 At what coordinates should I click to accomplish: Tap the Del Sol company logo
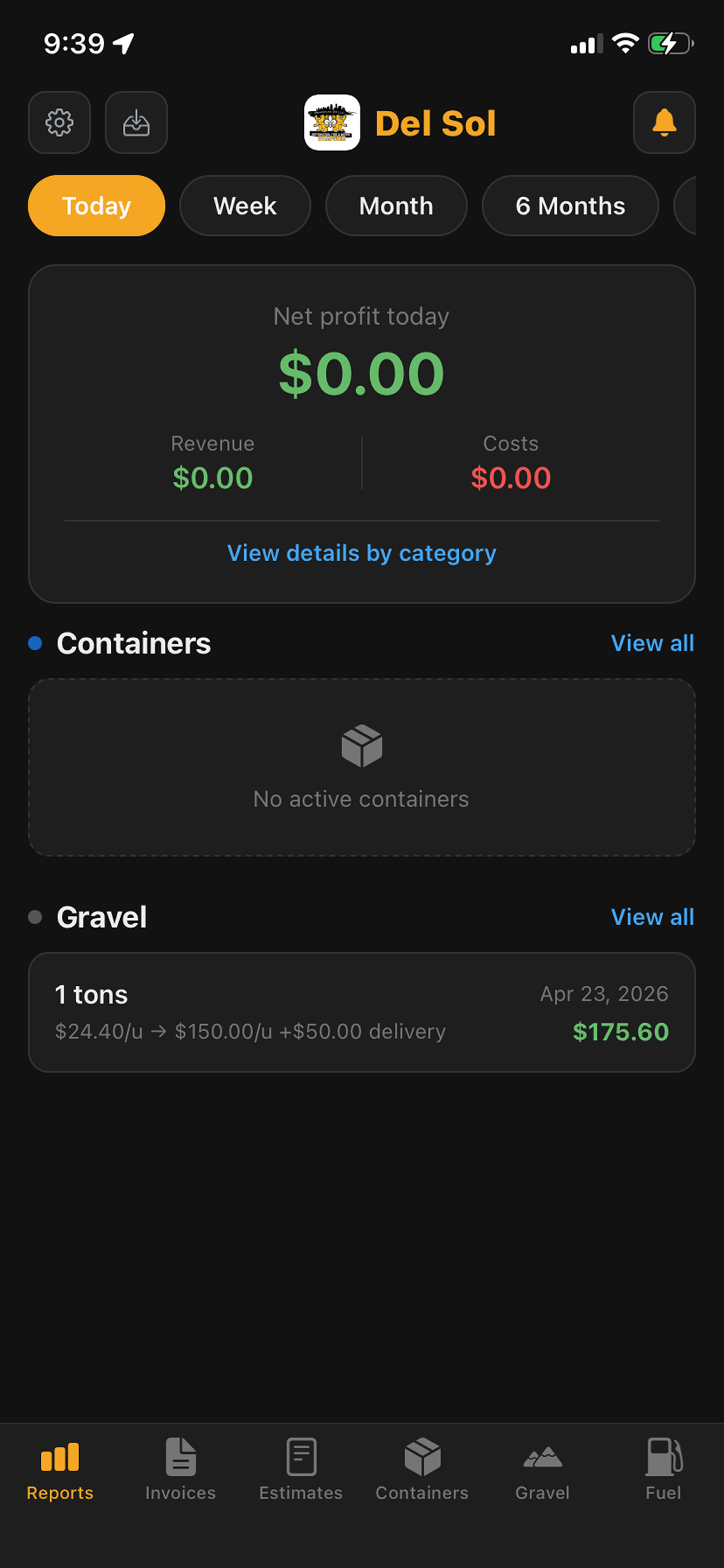tap(332, 123)
